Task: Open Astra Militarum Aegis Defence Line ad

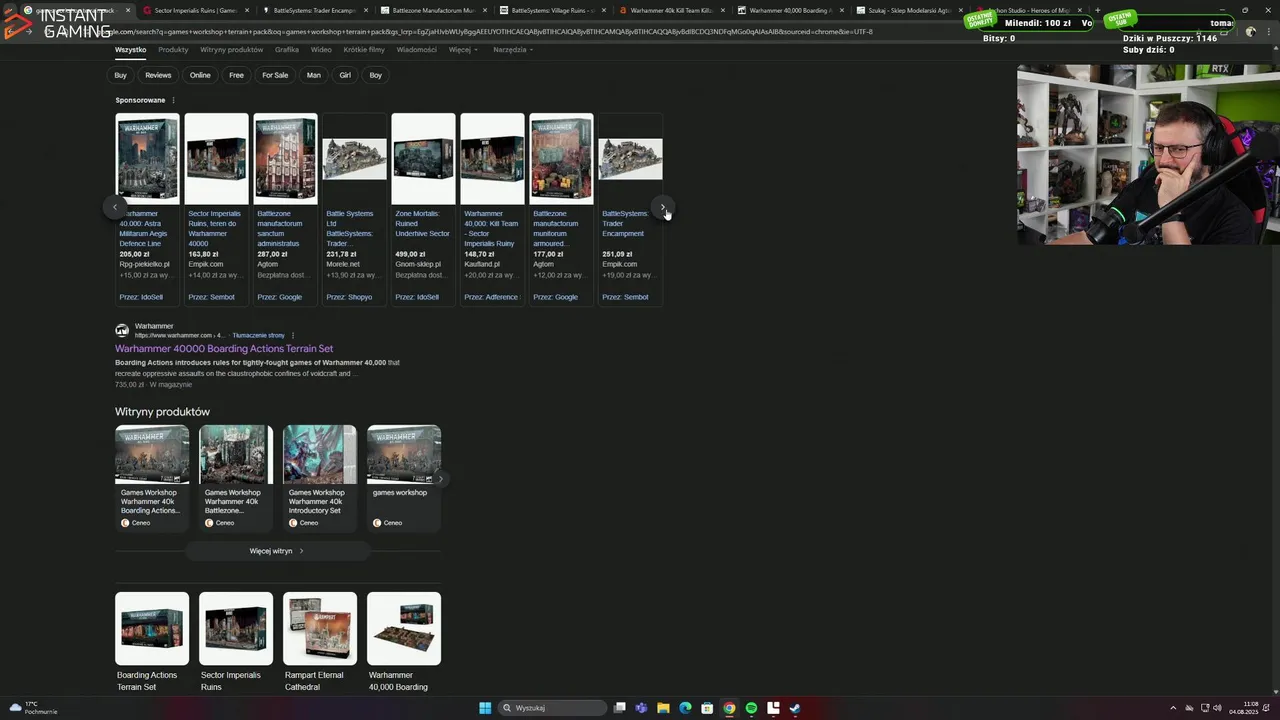Action: pos(147,209)
